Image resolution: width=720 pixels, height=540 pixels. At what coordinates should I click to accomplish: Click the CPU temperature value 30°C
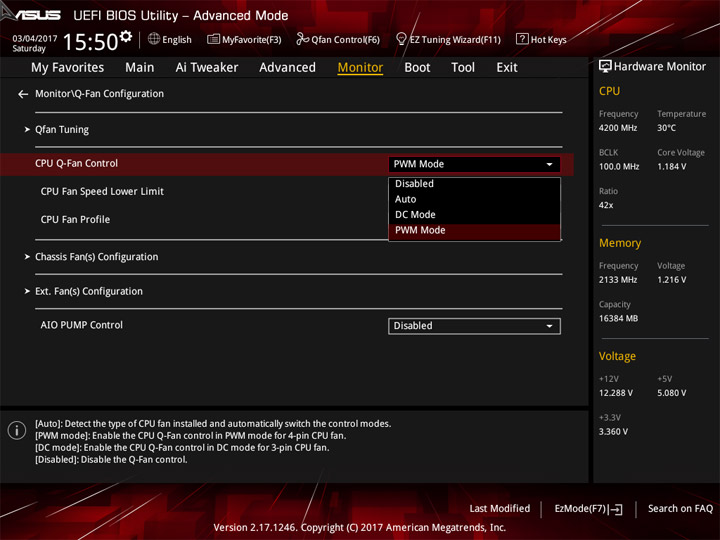pyautogui.click(x=666, y=128)
